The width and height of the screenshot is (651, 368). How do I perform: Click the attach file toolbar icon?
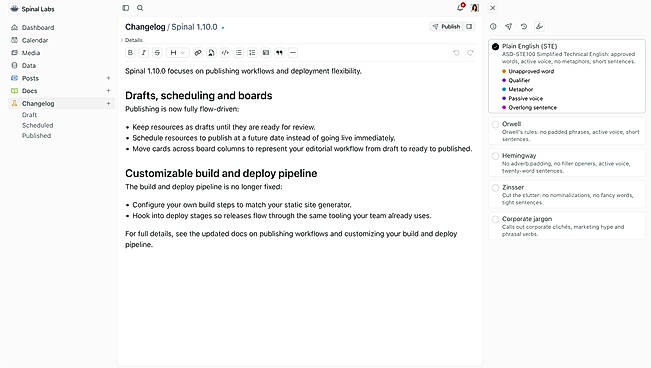(x=211, y=53)
